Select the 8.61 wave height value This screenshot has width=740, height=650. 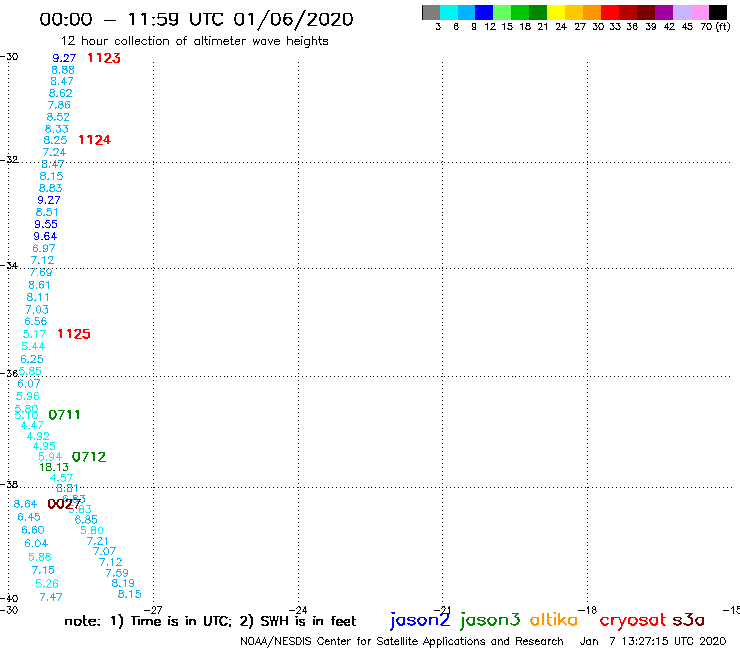coord(39,285)
